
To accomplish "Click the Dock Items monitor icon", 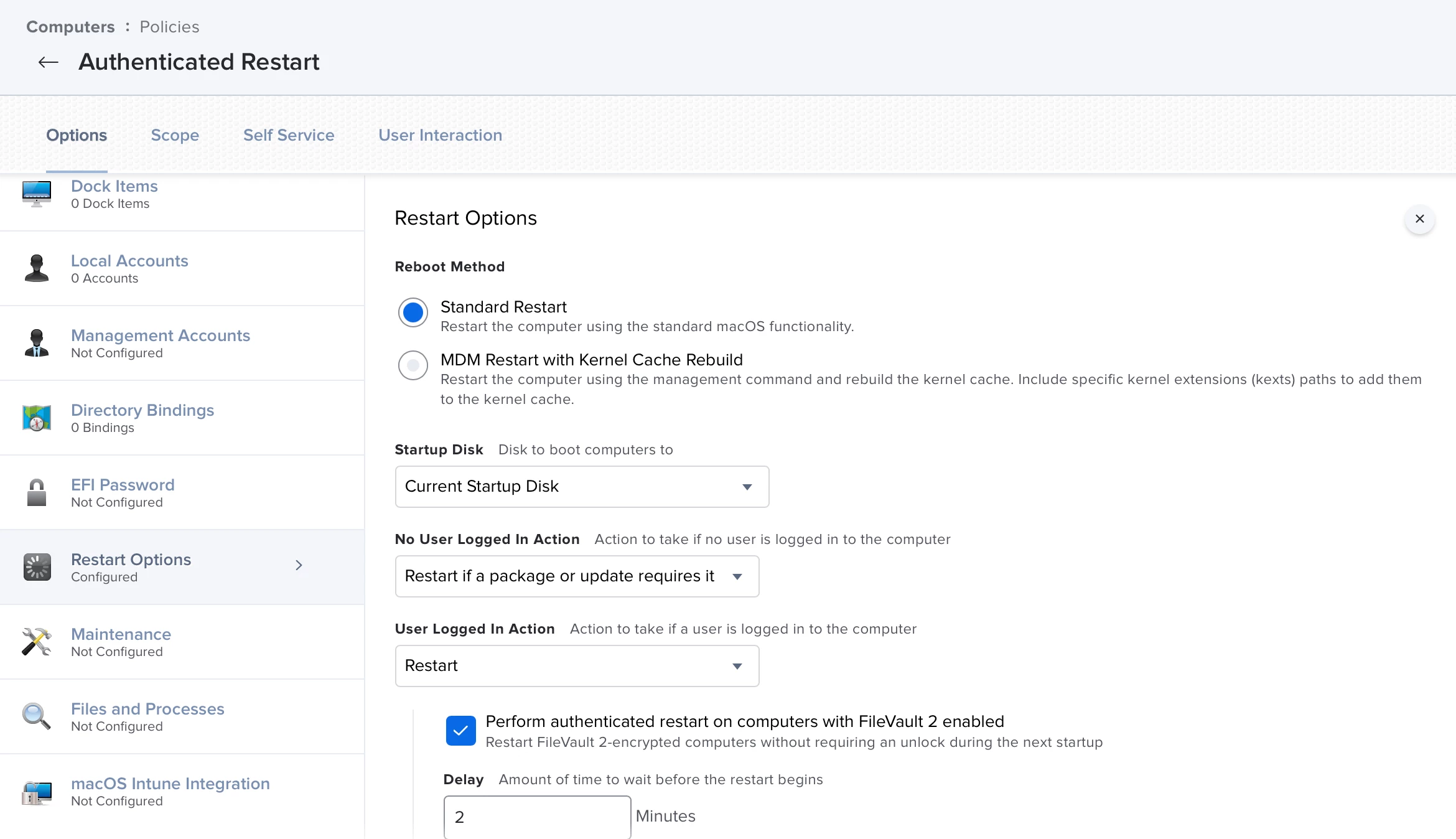I will pyautogui.click(x=37, y=194).
